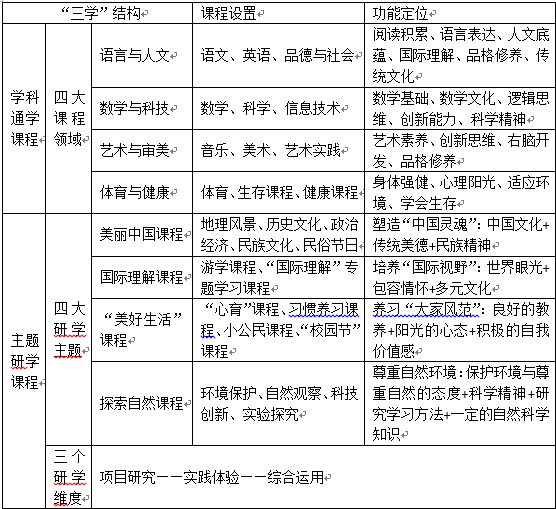556x509 pixels.
Task: Click the 数学、科学、信息技术 cell
Action: (278, 108)
